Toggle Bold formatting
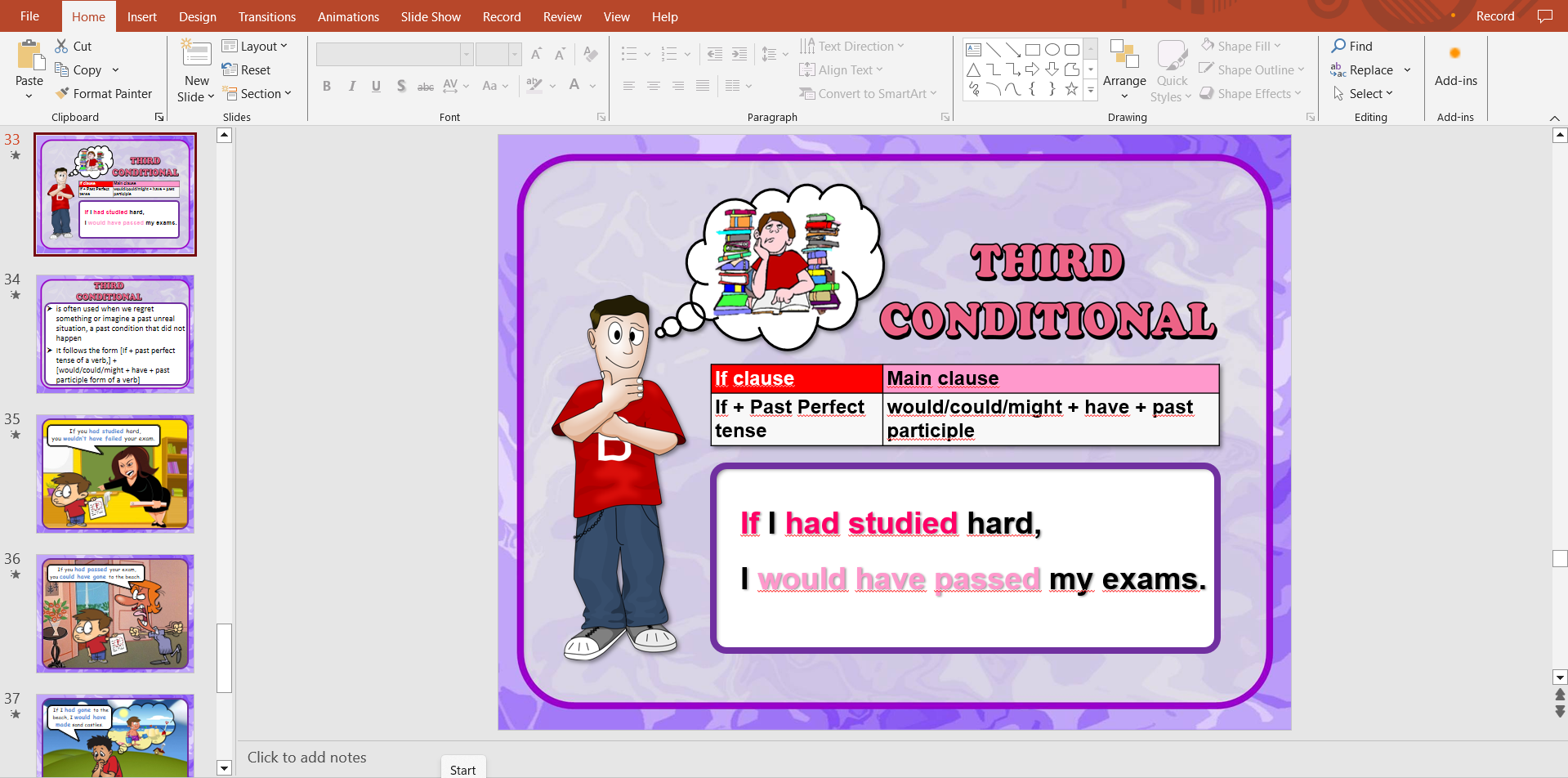 click(x=327, y=86)
